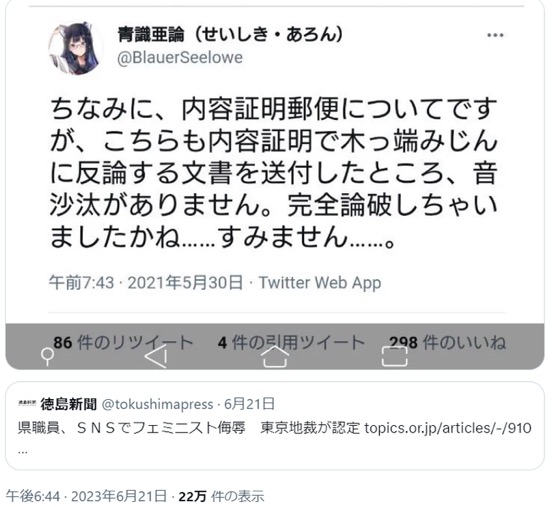Open the 22万 件の表示 view count
The height and width of the screenshot is (507, 552).
(221, 496)
